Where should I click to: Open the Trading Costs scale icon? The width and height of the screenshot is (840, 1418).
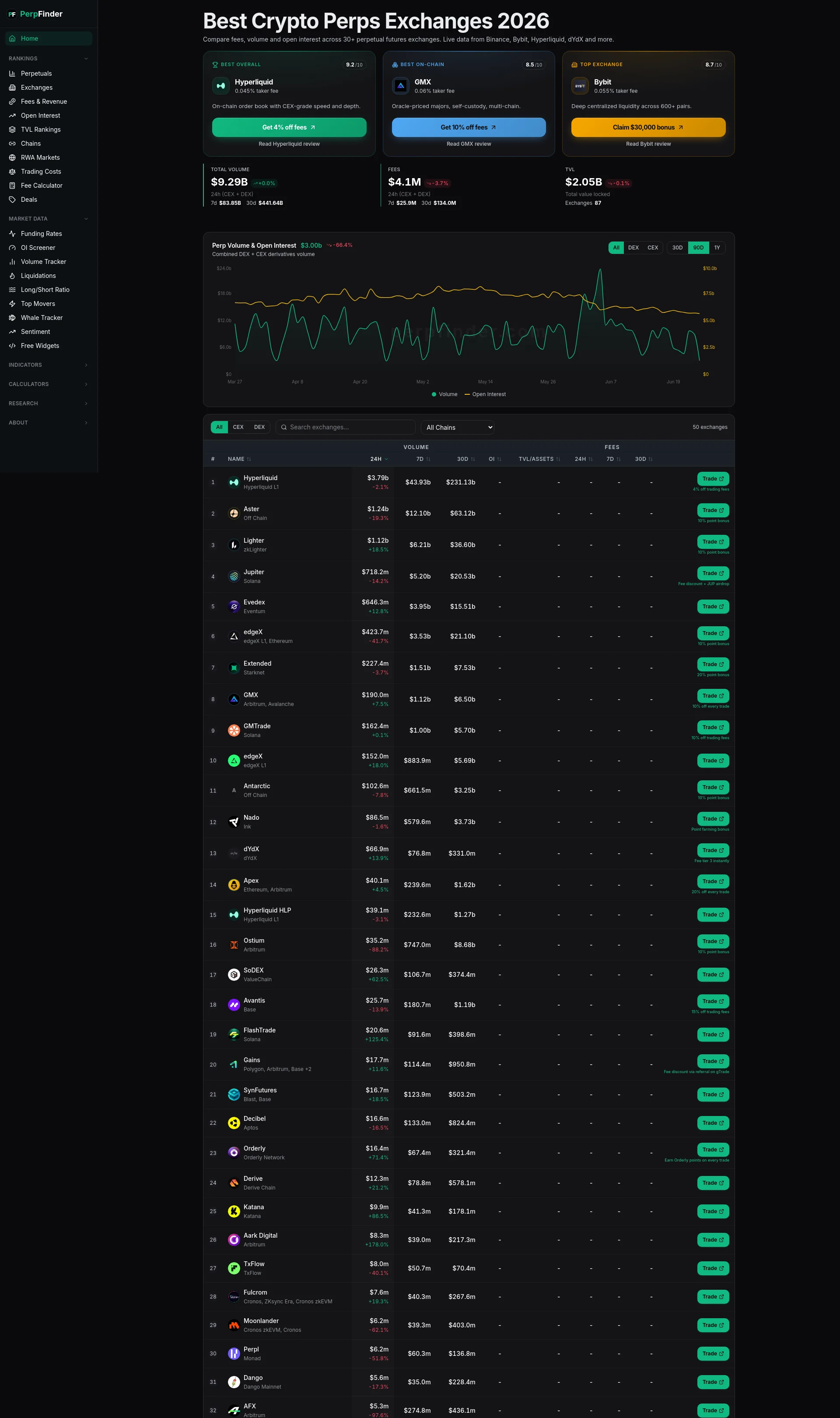click(x=12, y=172)
